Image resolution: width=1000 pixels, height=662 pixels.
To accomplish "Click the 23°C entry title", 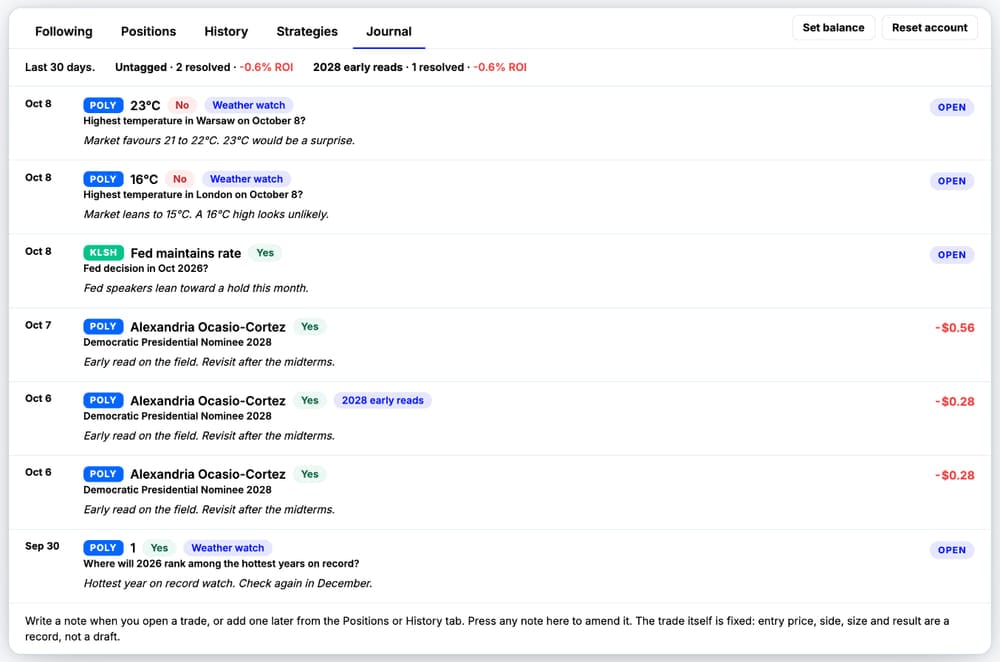I will click(x=145, y=105).
